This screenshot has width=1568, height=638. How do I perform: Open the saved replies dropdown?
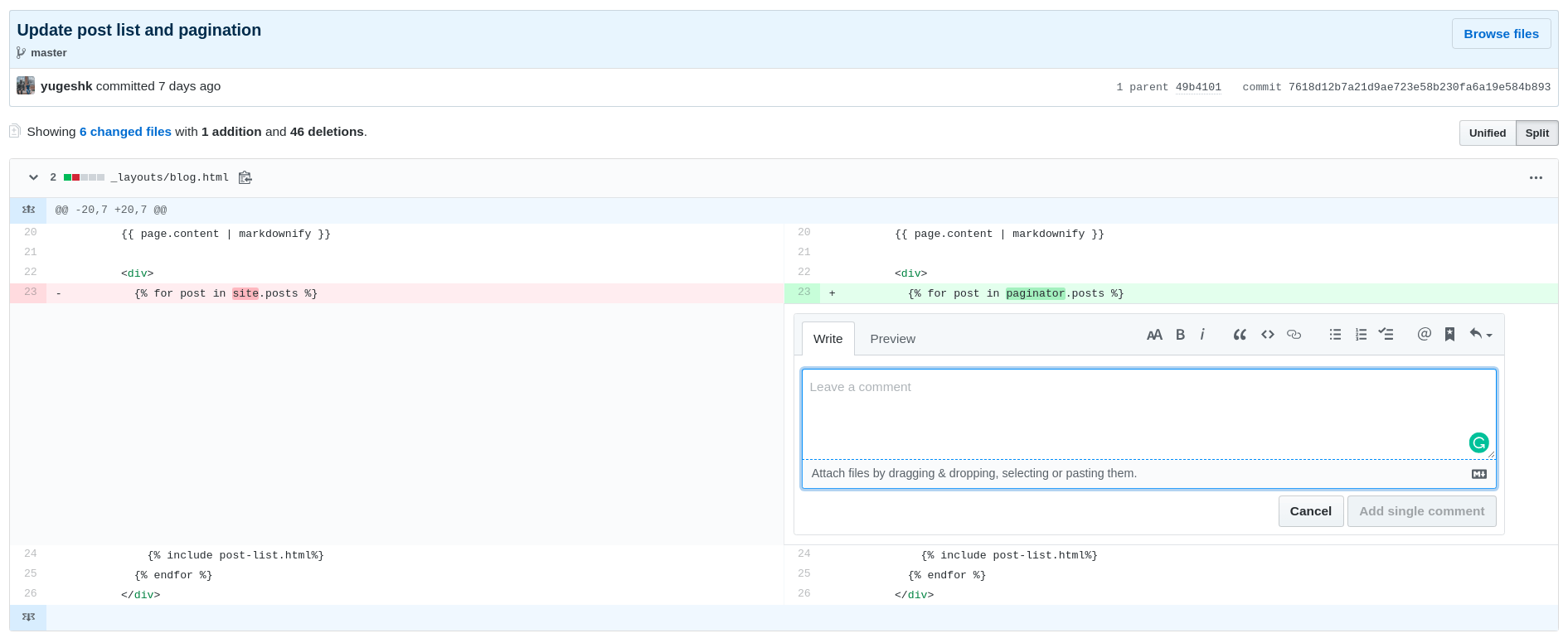[x=1481, y=335]
